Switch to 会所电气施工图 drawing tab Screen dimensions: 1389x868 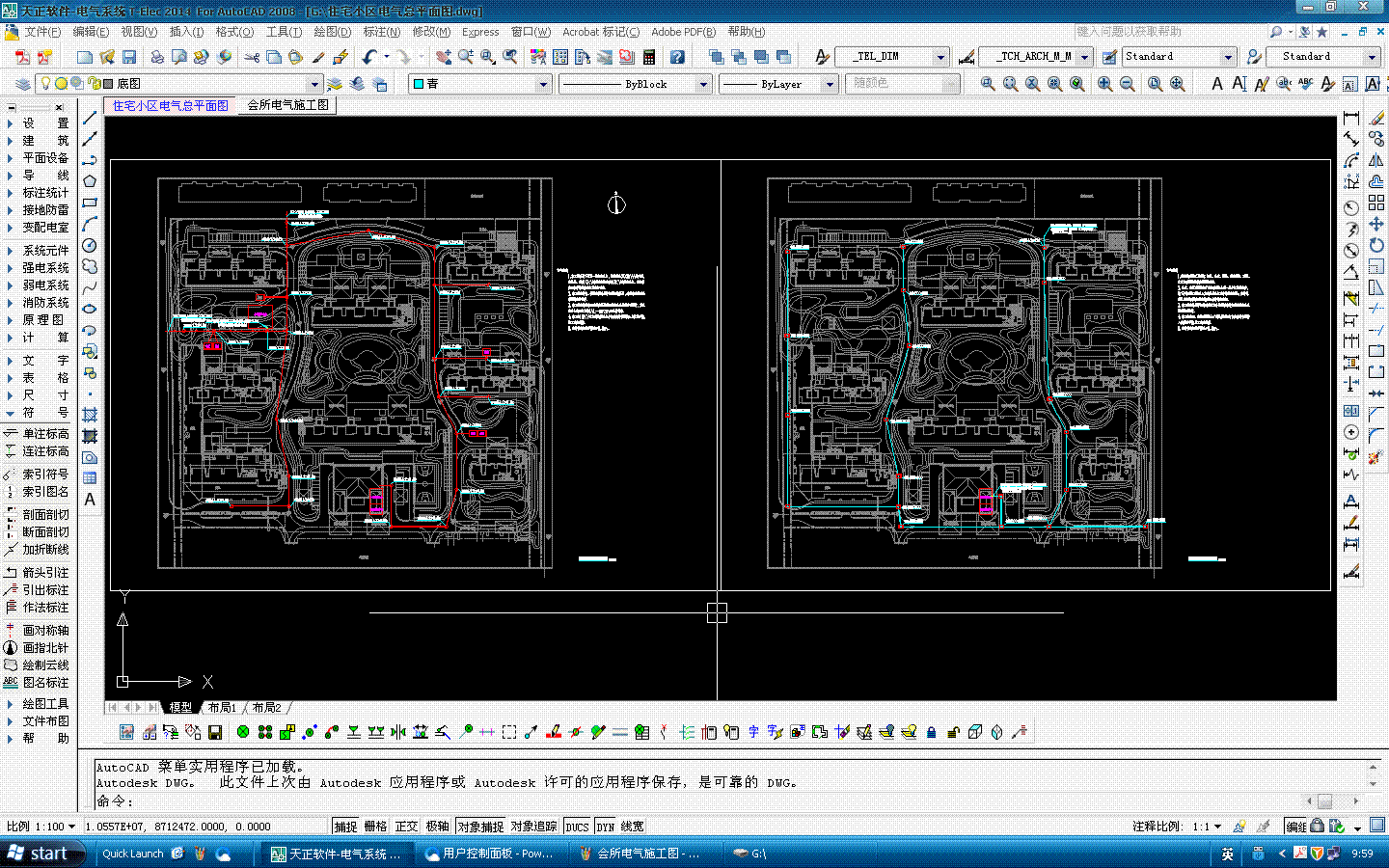click(x=287, y=105)
